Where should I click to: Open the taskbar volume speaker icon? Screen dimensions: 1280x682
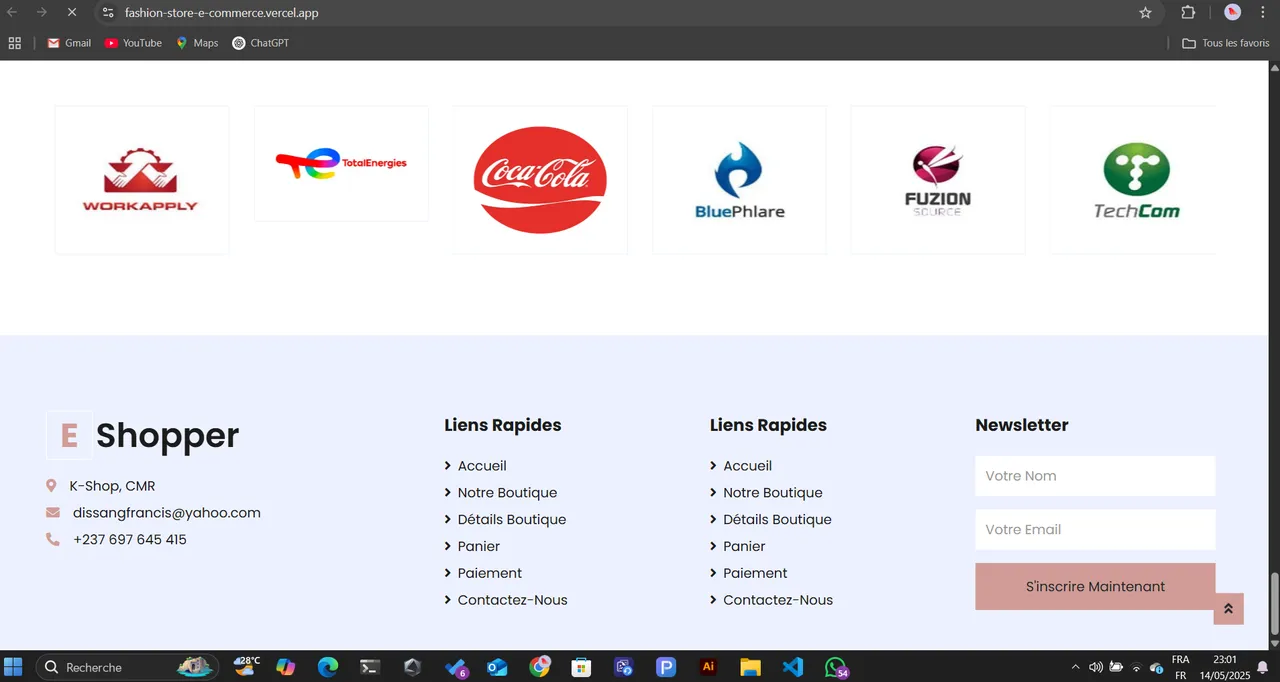[x=1096, y=667]
